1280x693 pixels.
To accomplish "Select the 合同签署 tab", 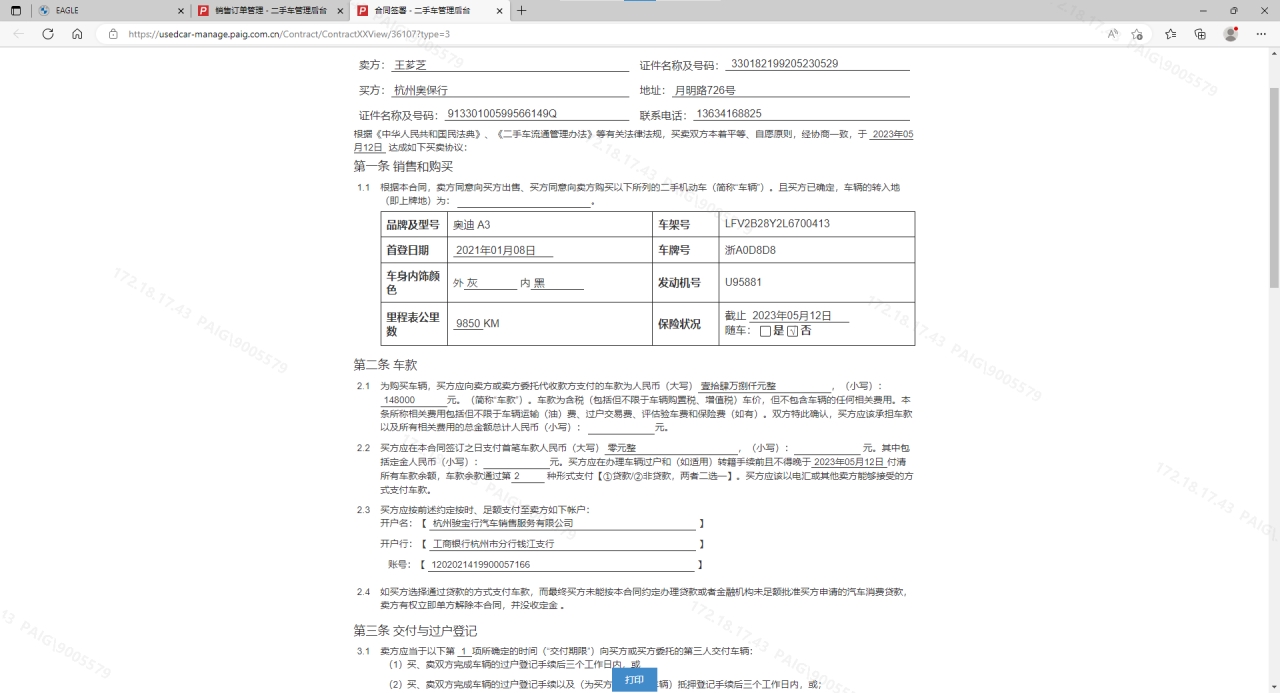I will 429,11.
